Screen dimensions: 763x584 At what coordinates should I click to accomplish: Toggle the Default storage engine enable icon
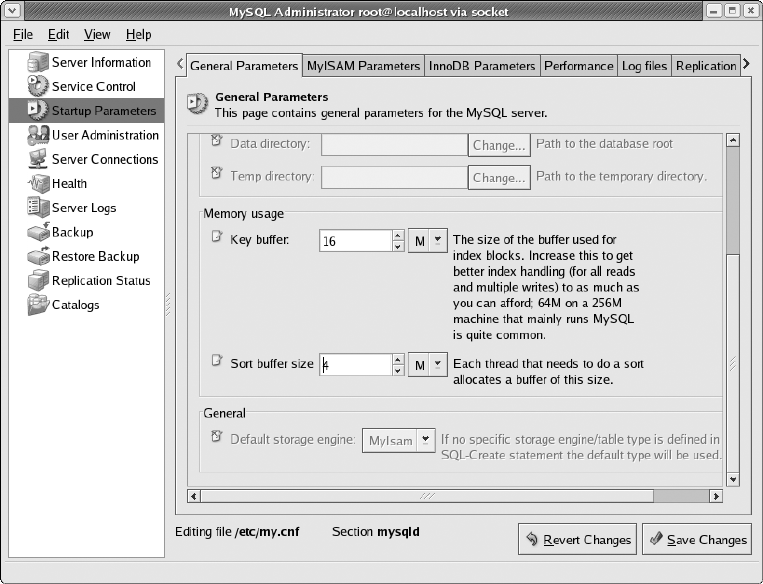tap(217, 437)
